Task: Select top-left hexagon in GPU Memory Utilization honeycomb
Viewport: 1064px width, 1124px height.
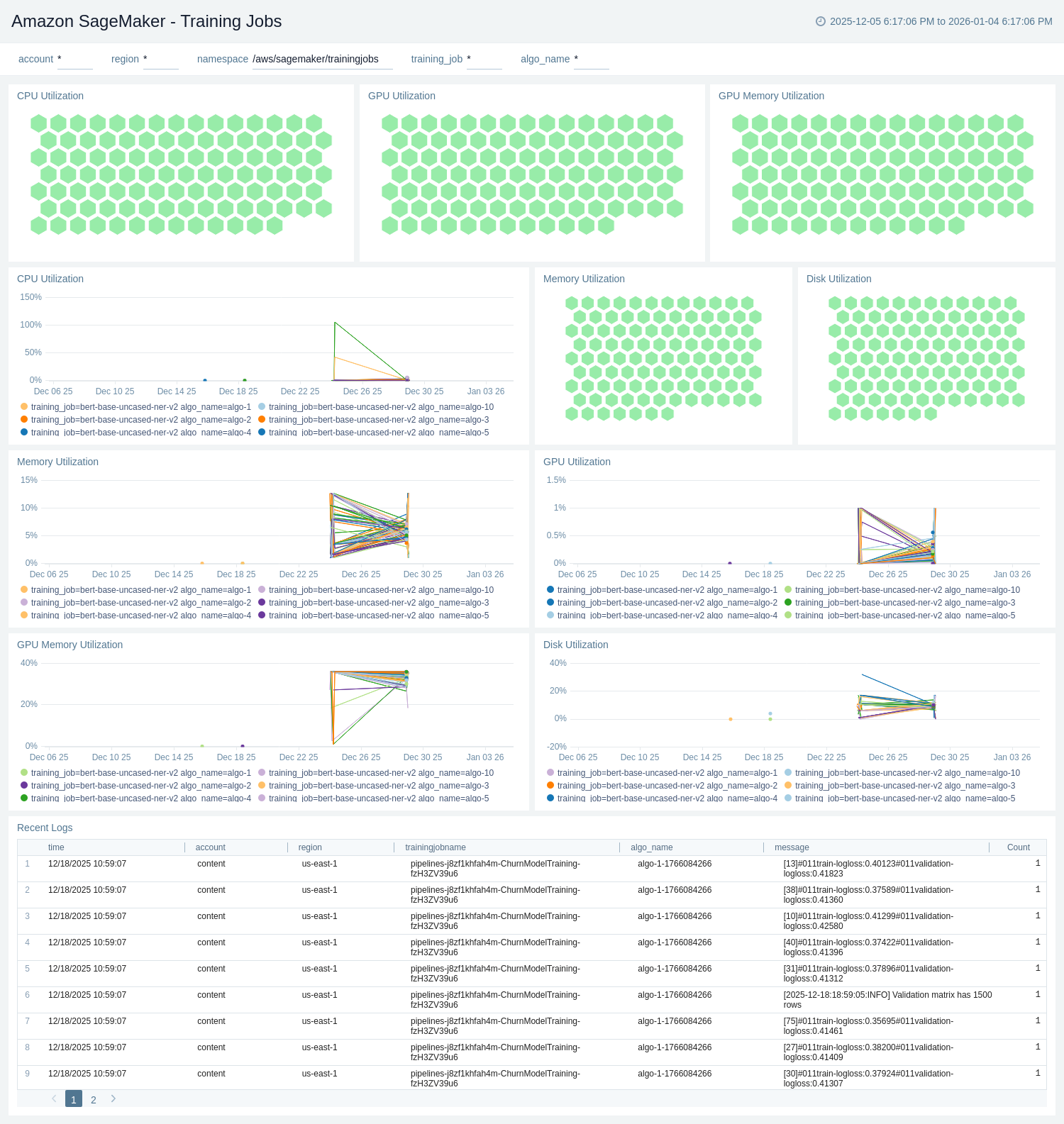Action: 741,123
